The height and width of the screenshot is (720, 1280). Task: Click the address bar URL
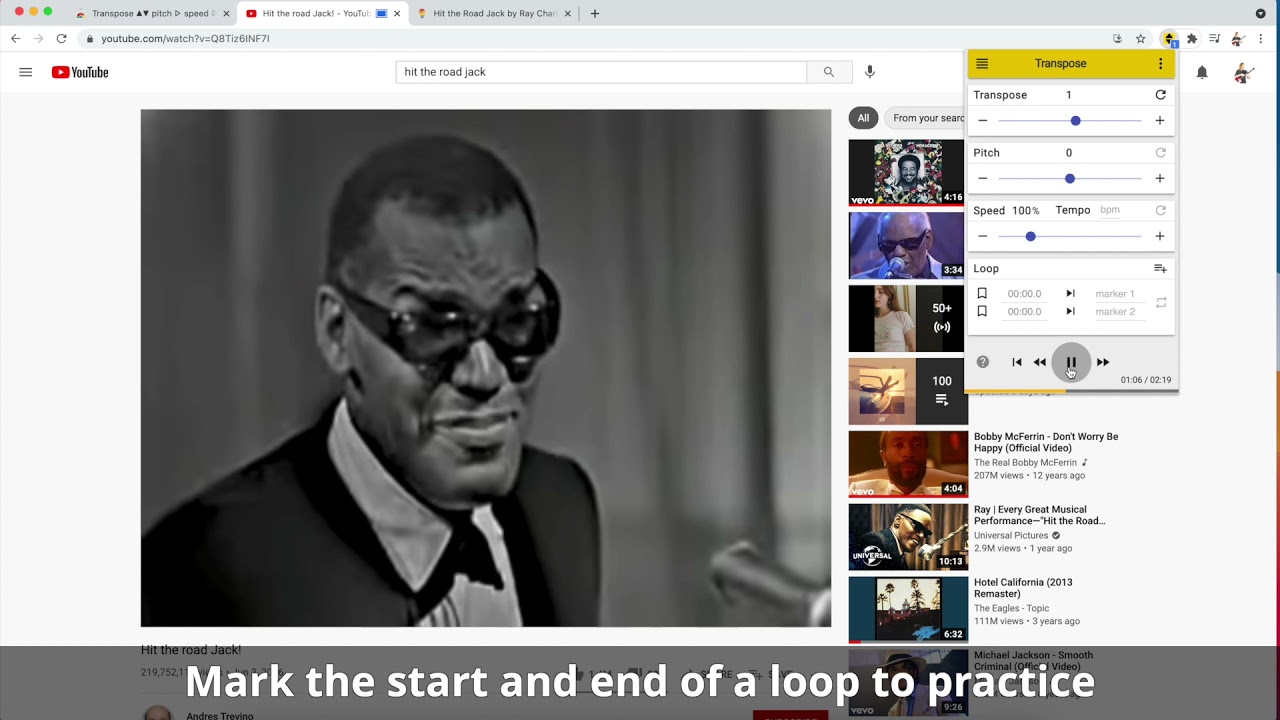point(185,38)
